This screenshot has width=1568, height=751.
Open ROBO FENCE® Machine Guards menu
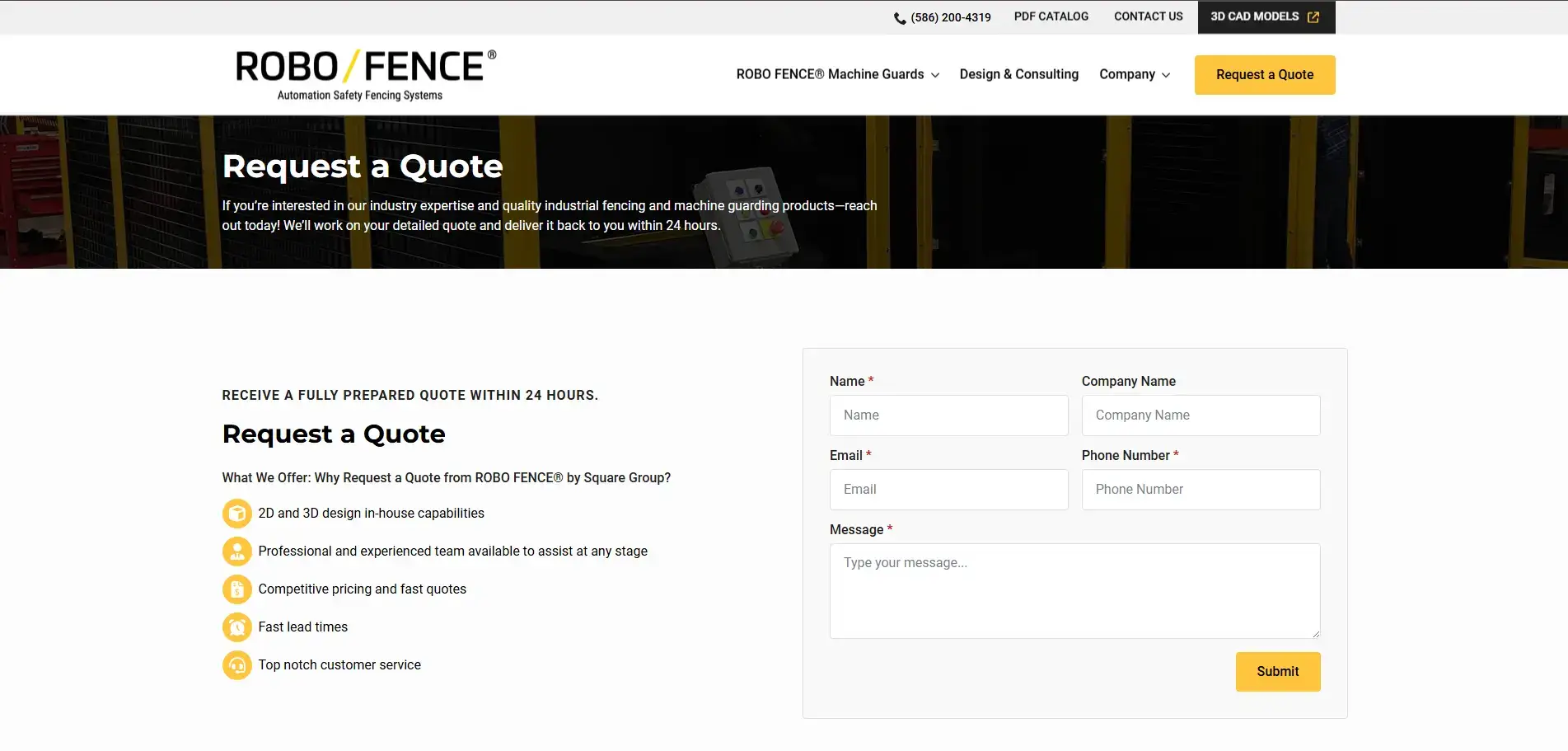point(830,74)
